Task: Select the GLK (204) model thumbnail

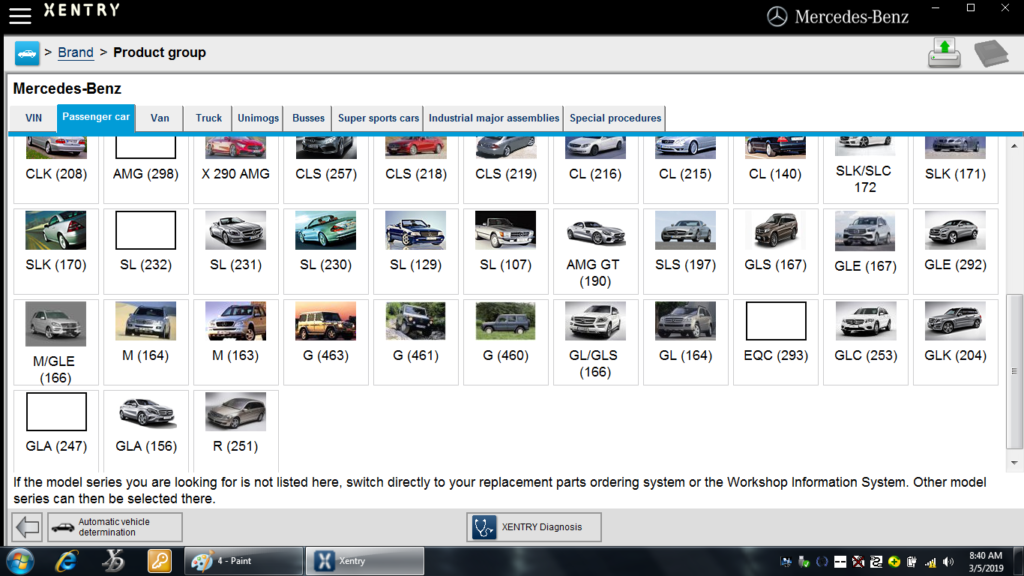Action: click(955, 321)
